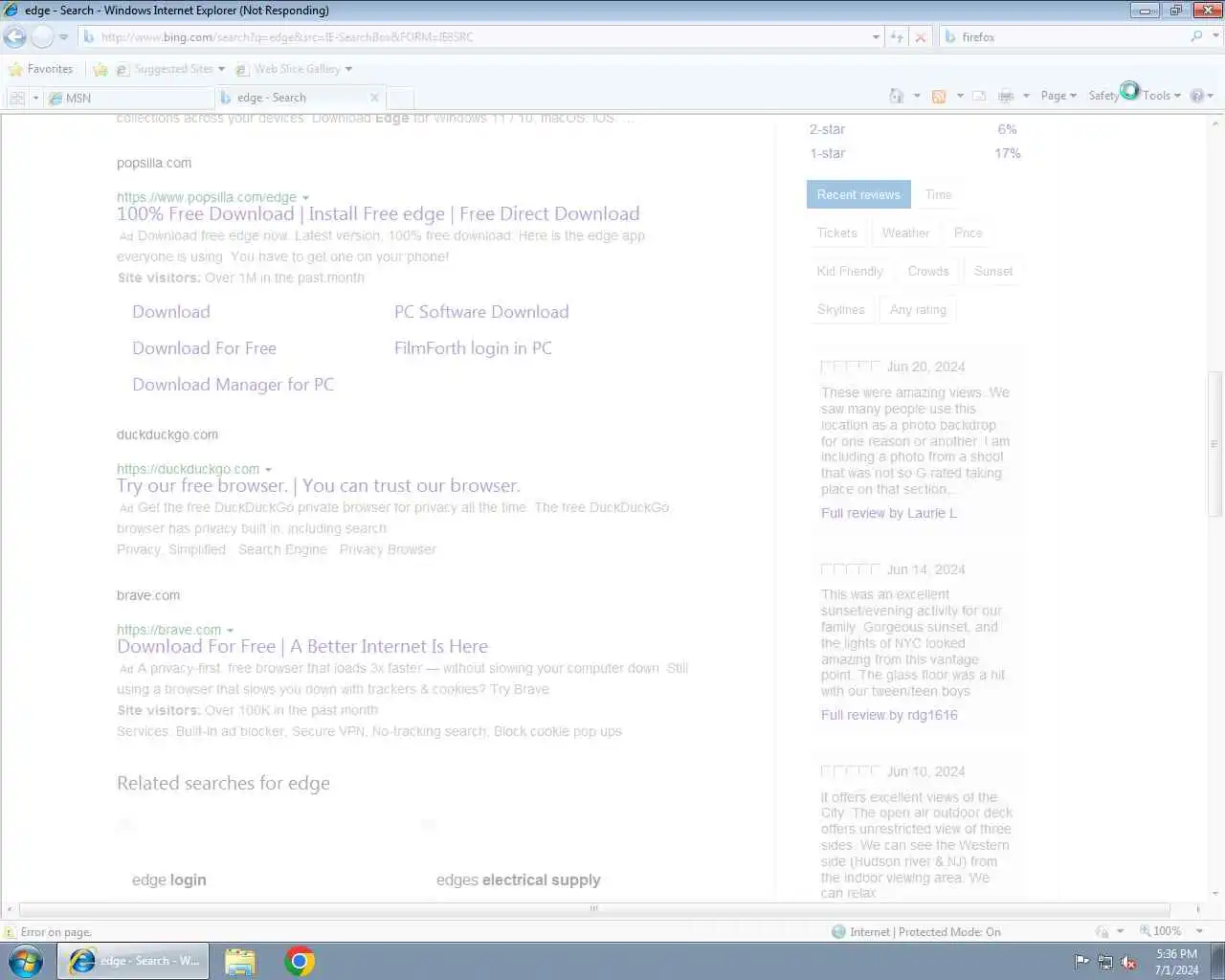Go back with the Back arrow button
This screenshot has height=980, width=1225.
tap(14, 36)
